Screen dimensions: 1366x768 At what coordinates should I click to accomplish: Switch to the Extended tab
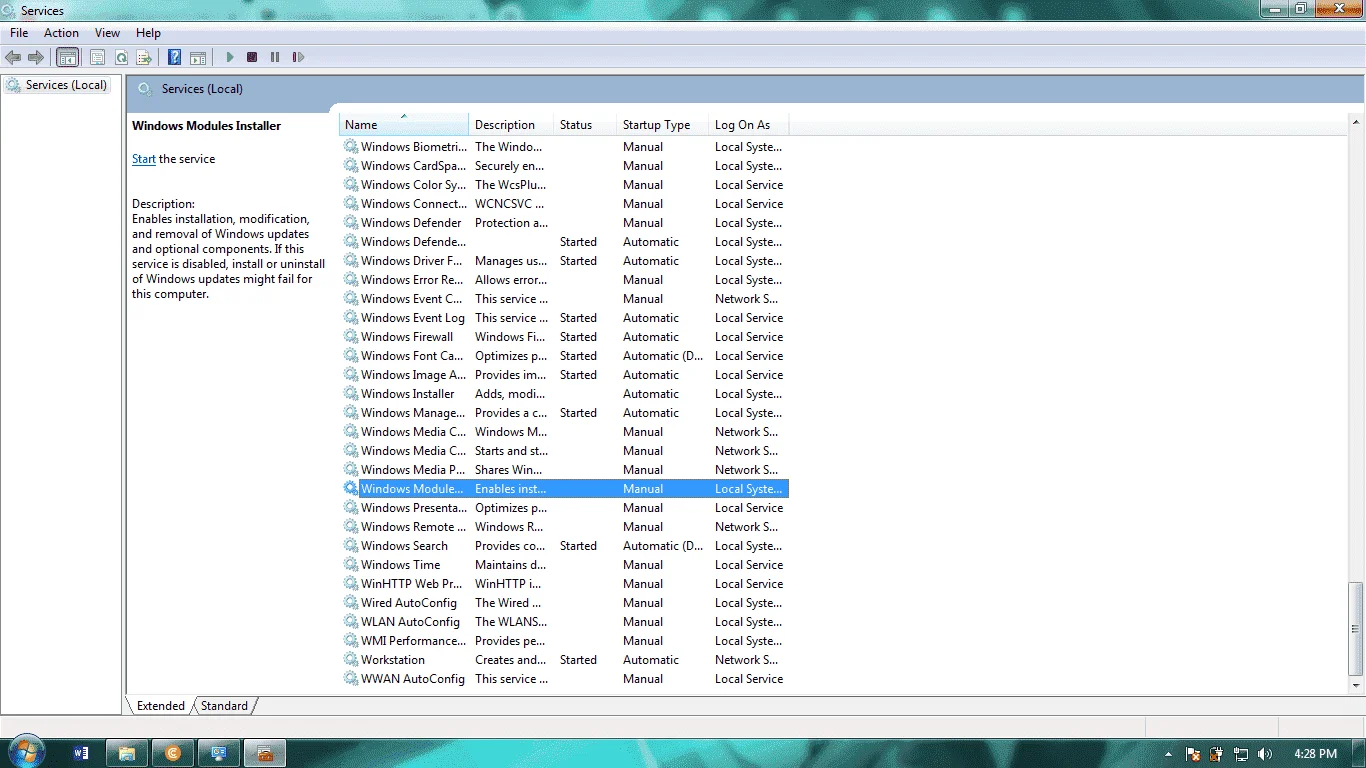[161, 706]
